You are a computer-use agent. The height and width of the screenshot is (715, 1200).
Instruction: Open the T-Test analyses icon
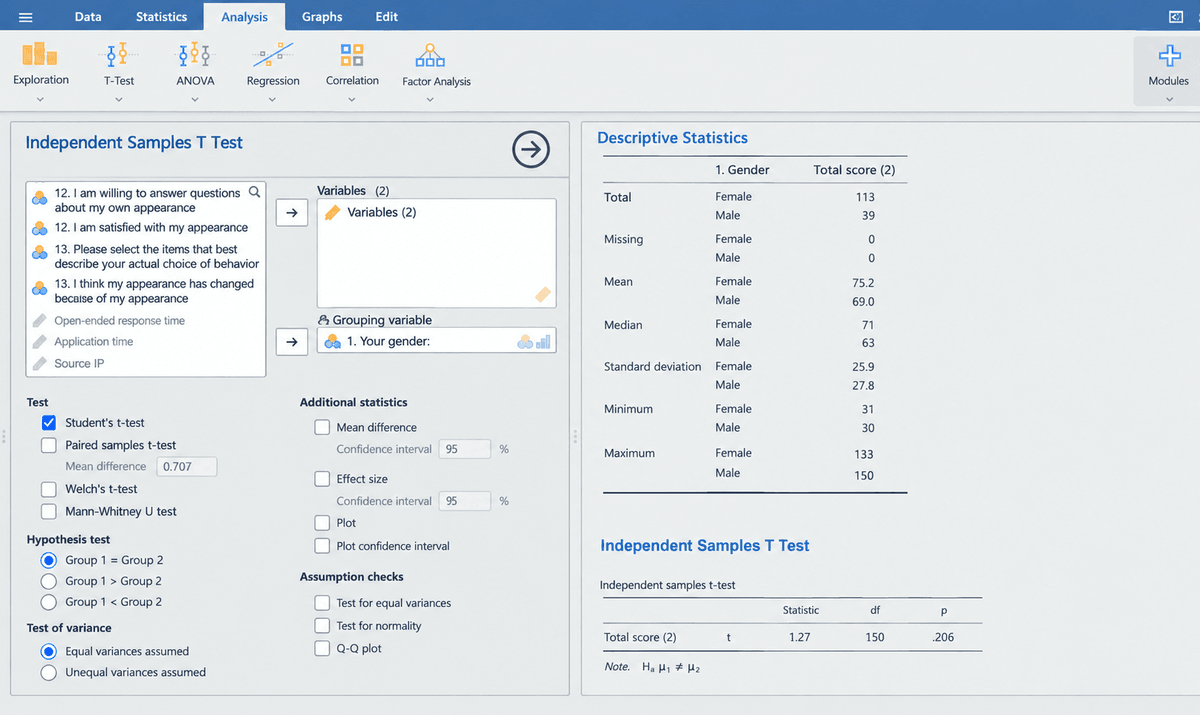(119, 54)
